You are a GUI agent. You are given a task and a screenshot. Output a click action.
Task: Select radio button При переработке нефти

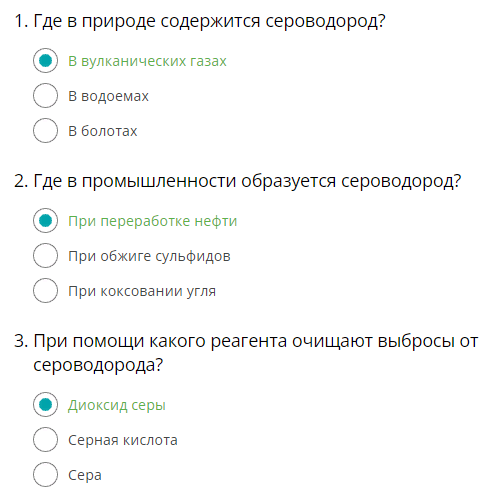45,221
